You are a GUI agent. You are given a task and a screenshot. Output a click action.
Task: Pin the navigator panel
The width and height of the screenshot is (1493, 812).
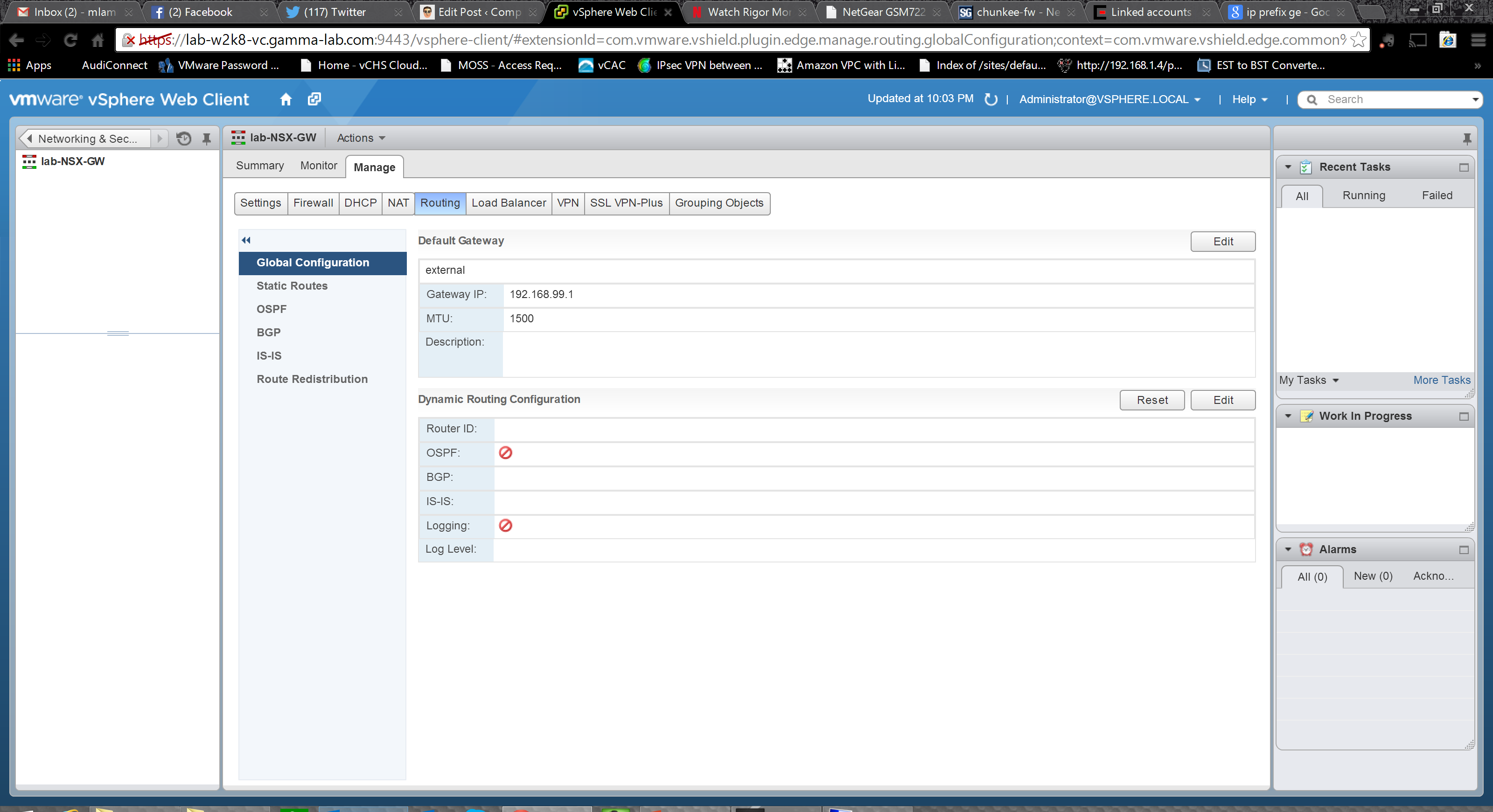tap(206, 139)
